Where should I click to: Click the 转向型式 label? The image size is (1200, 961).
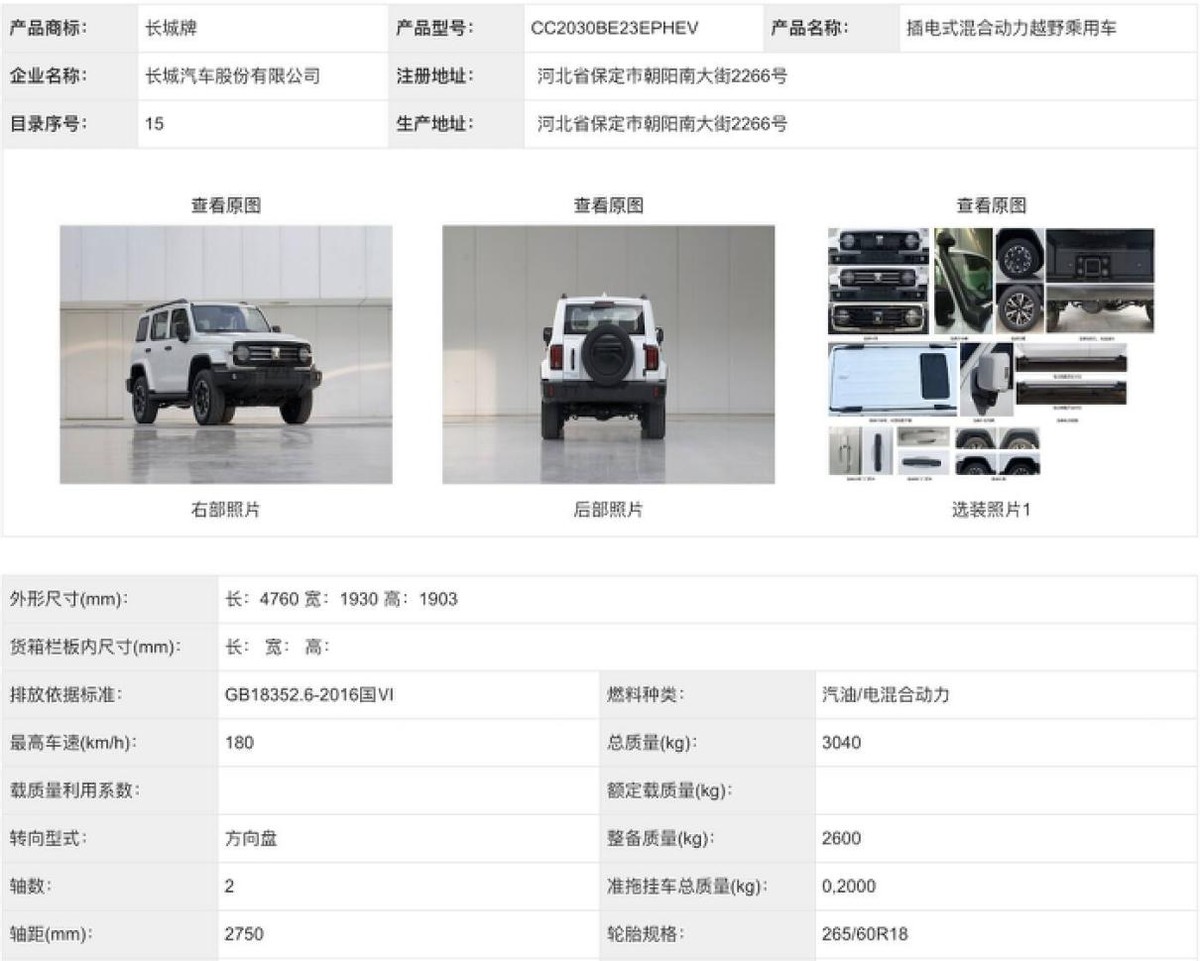[x=49, y=839]
